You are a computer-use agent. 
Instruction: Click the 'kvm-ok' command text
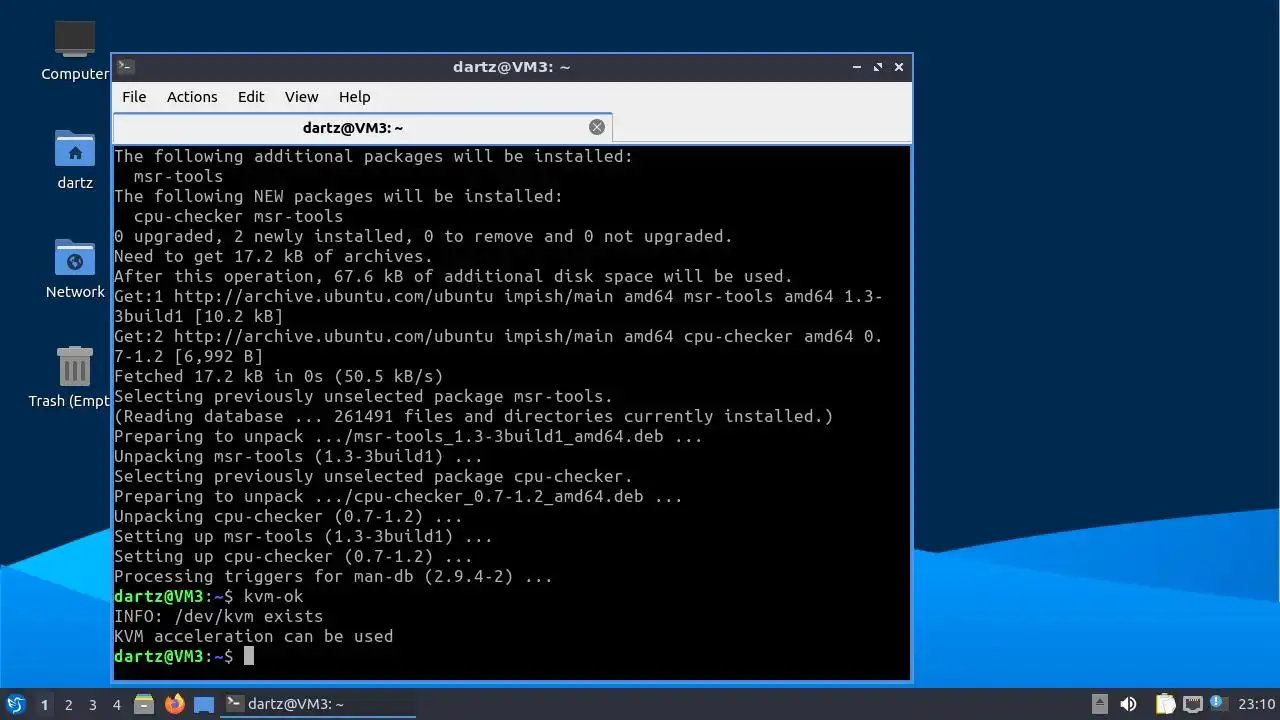tap(273, 596)
